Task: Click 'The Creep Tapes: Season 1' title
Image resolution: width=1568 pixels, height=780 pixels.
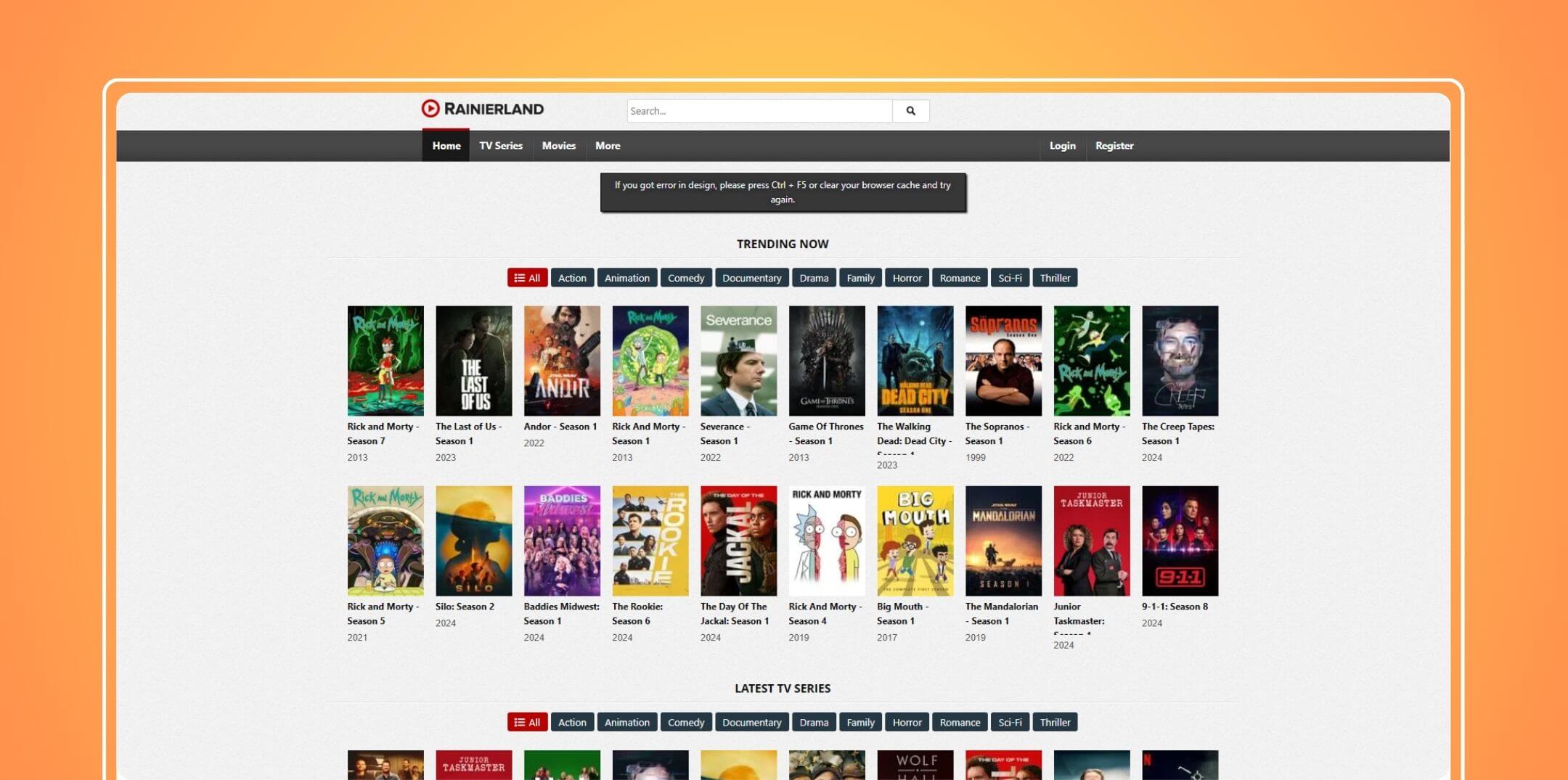Action: click(1178, 434)
